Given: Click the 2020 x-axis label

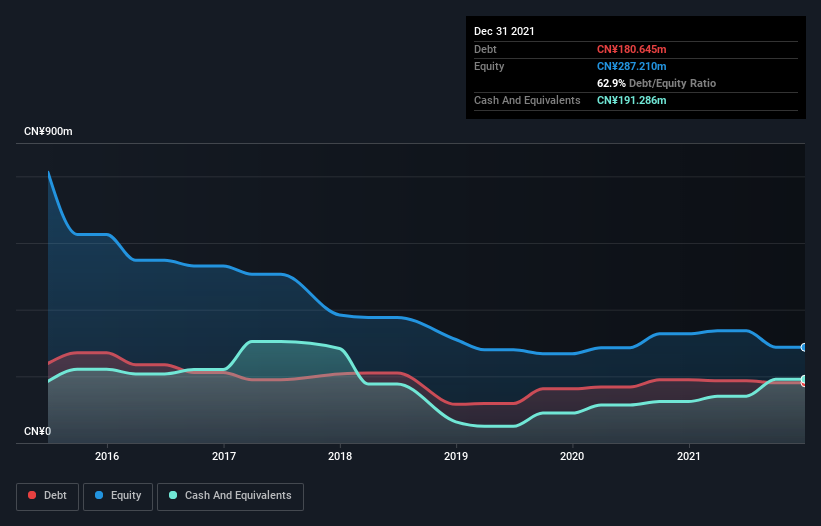Looking at the screenshot, I should click(x=572, y=456).
